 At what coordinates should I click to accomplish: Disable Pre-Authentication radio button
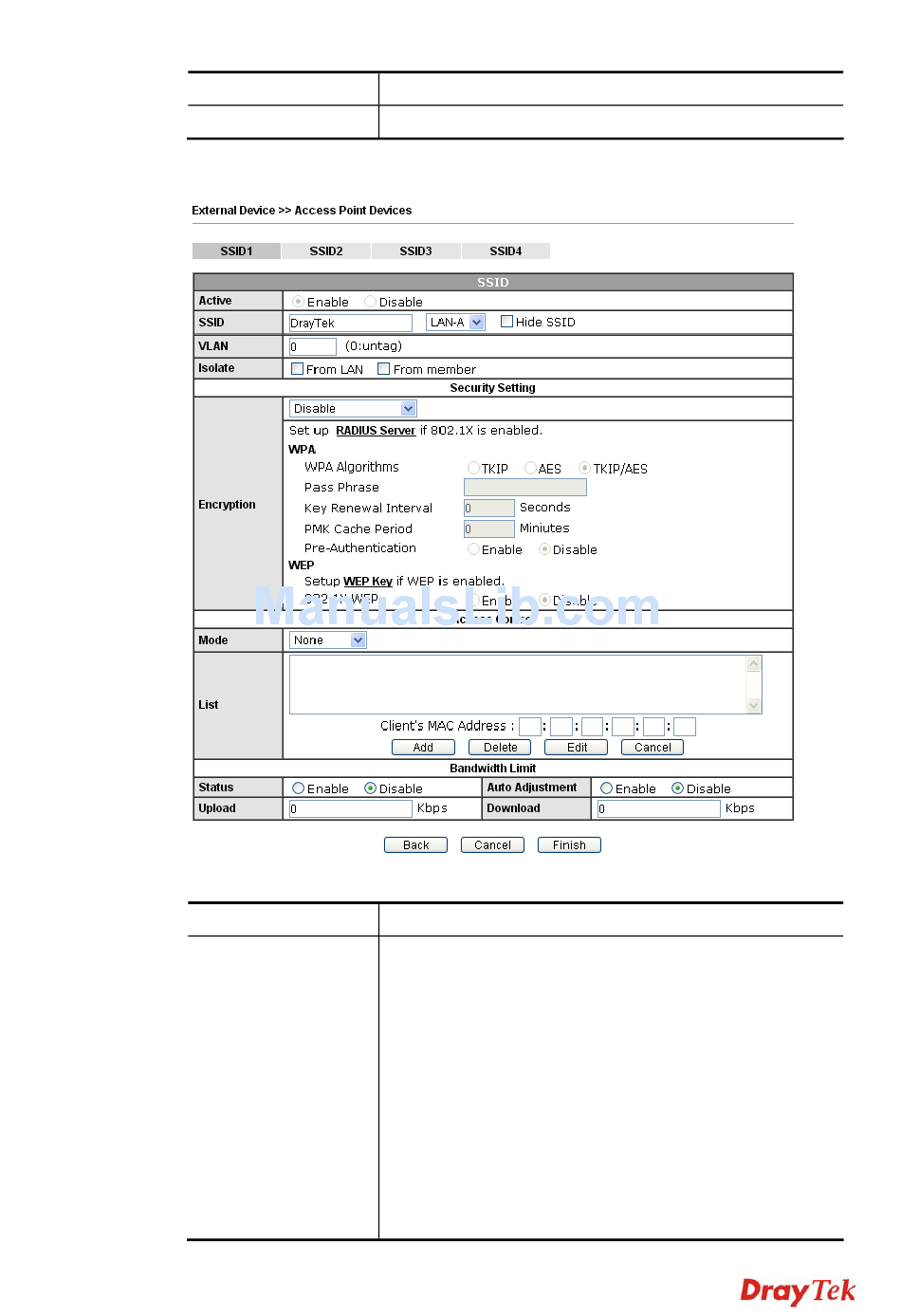pyautogui.click(x=544, y=549)
